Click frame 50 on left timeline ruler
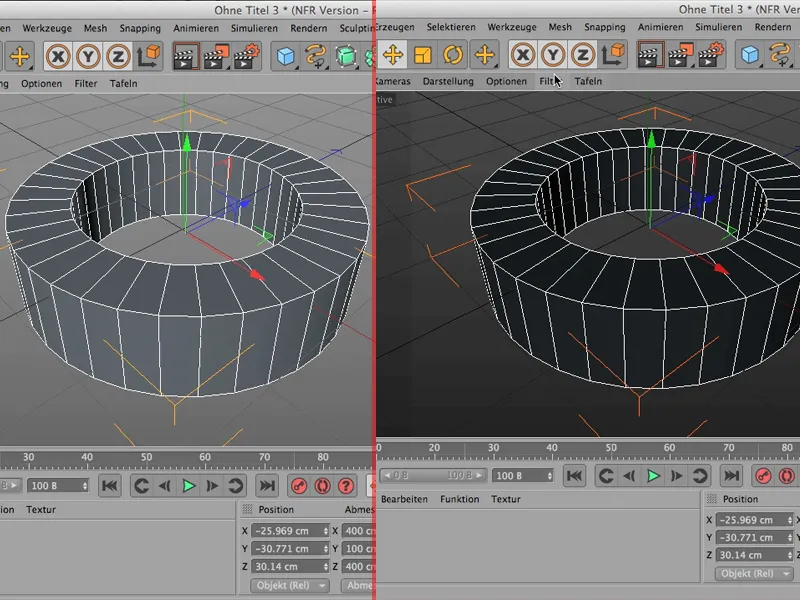The width and height of the screenshot is (800, 600). (x=146, y=457)
